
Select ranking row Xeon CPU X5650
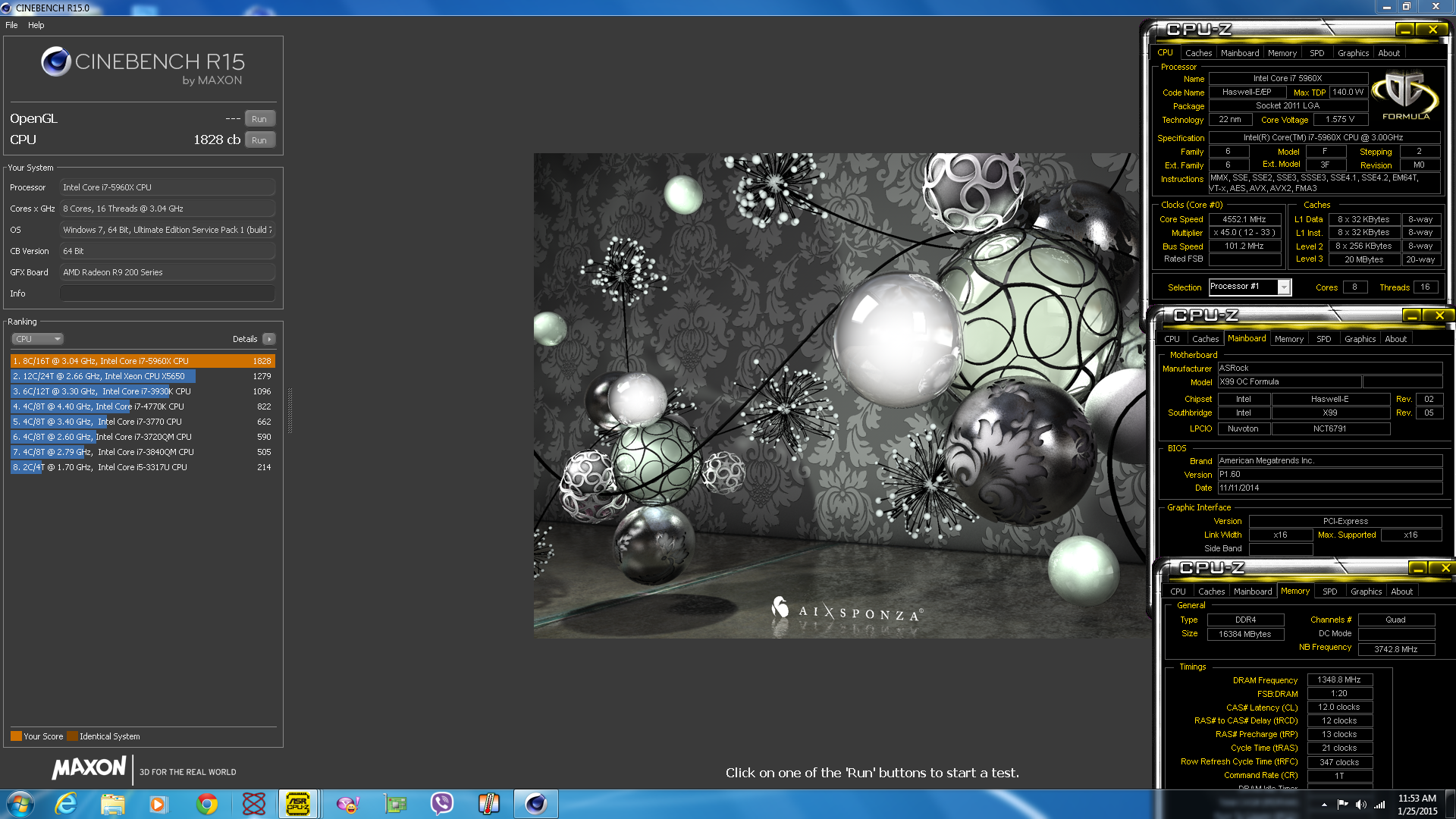tap(143, 376)
